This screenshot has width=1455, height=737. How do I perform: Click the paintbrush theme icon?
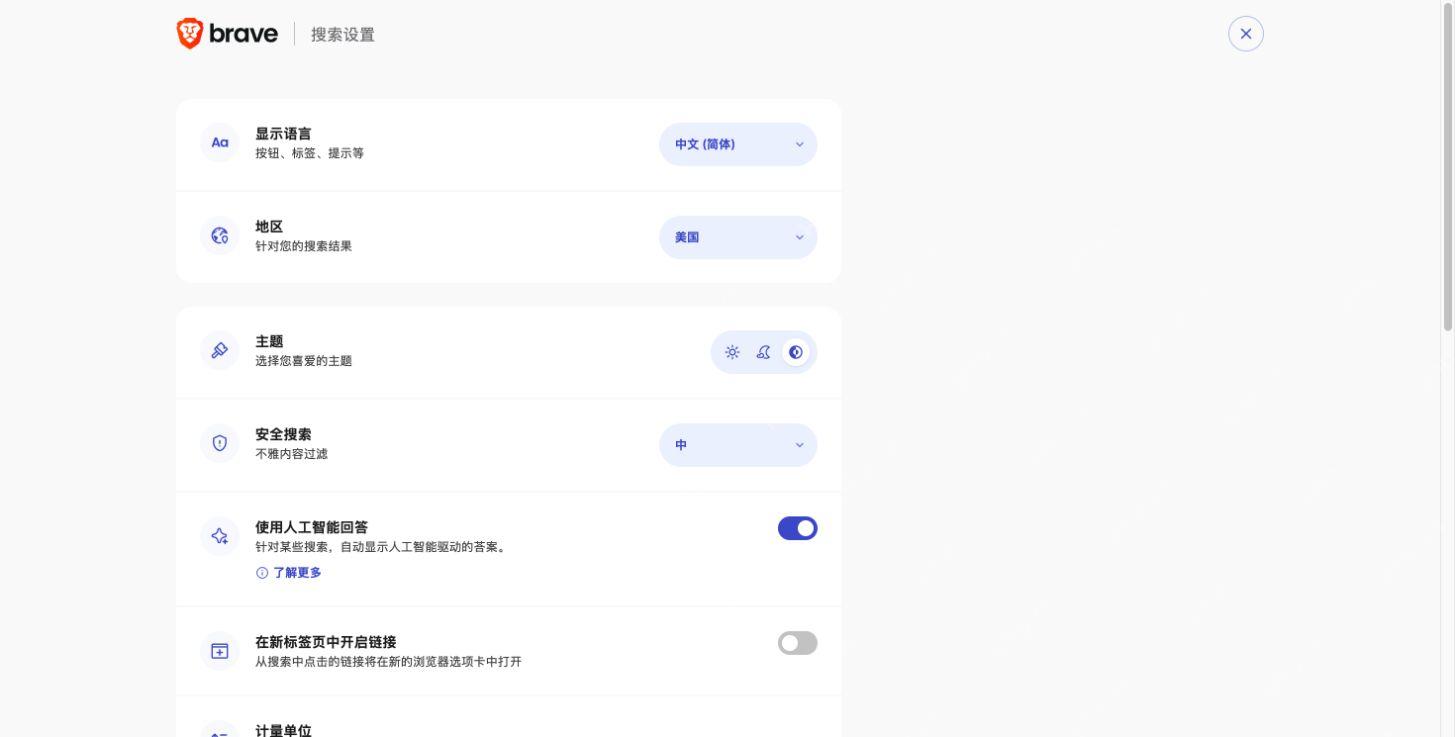click(220, 350)
